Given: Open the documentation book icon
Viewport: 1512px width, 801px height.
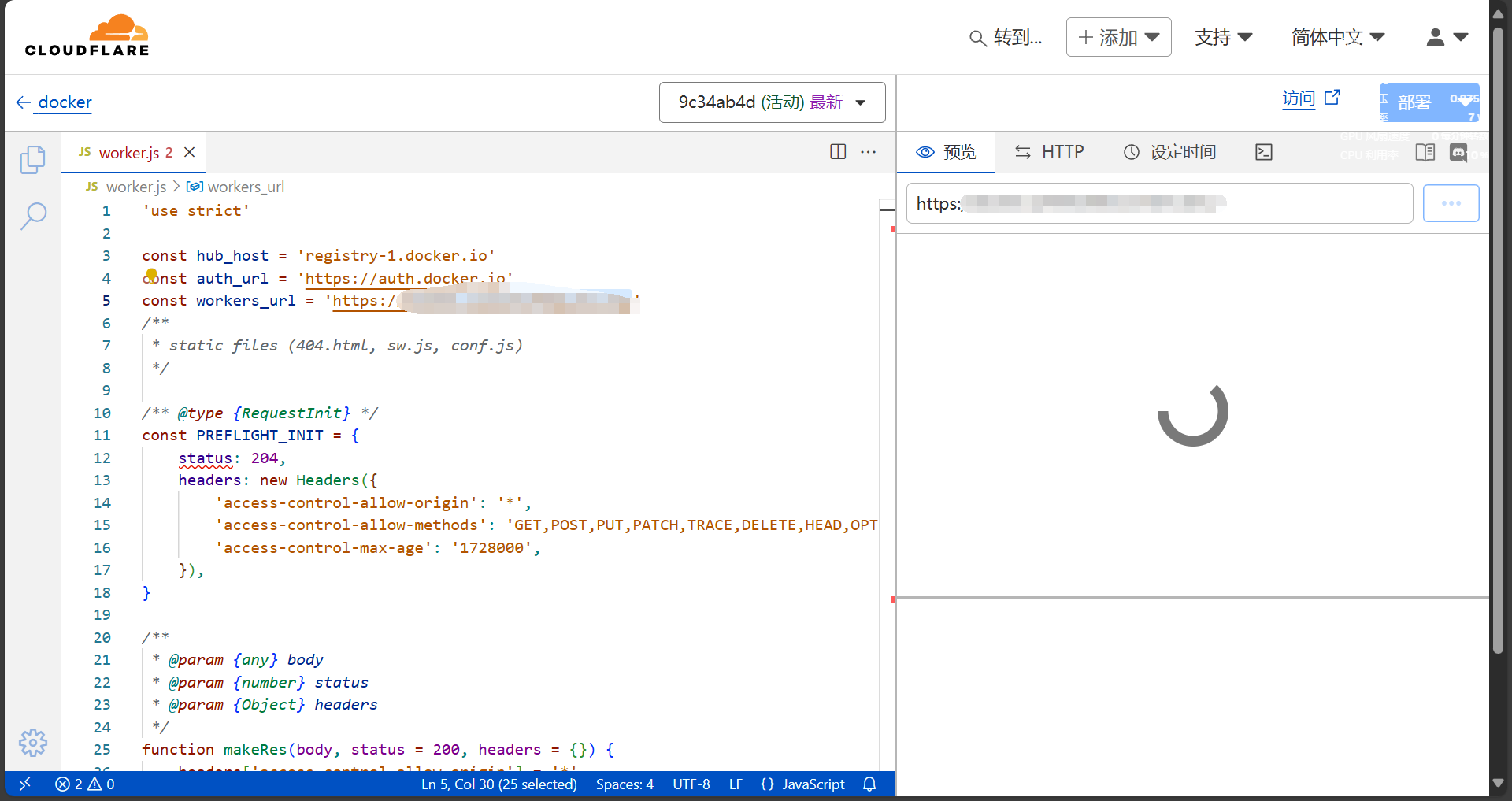Looking at the screenshot, I should point(1425,152).
